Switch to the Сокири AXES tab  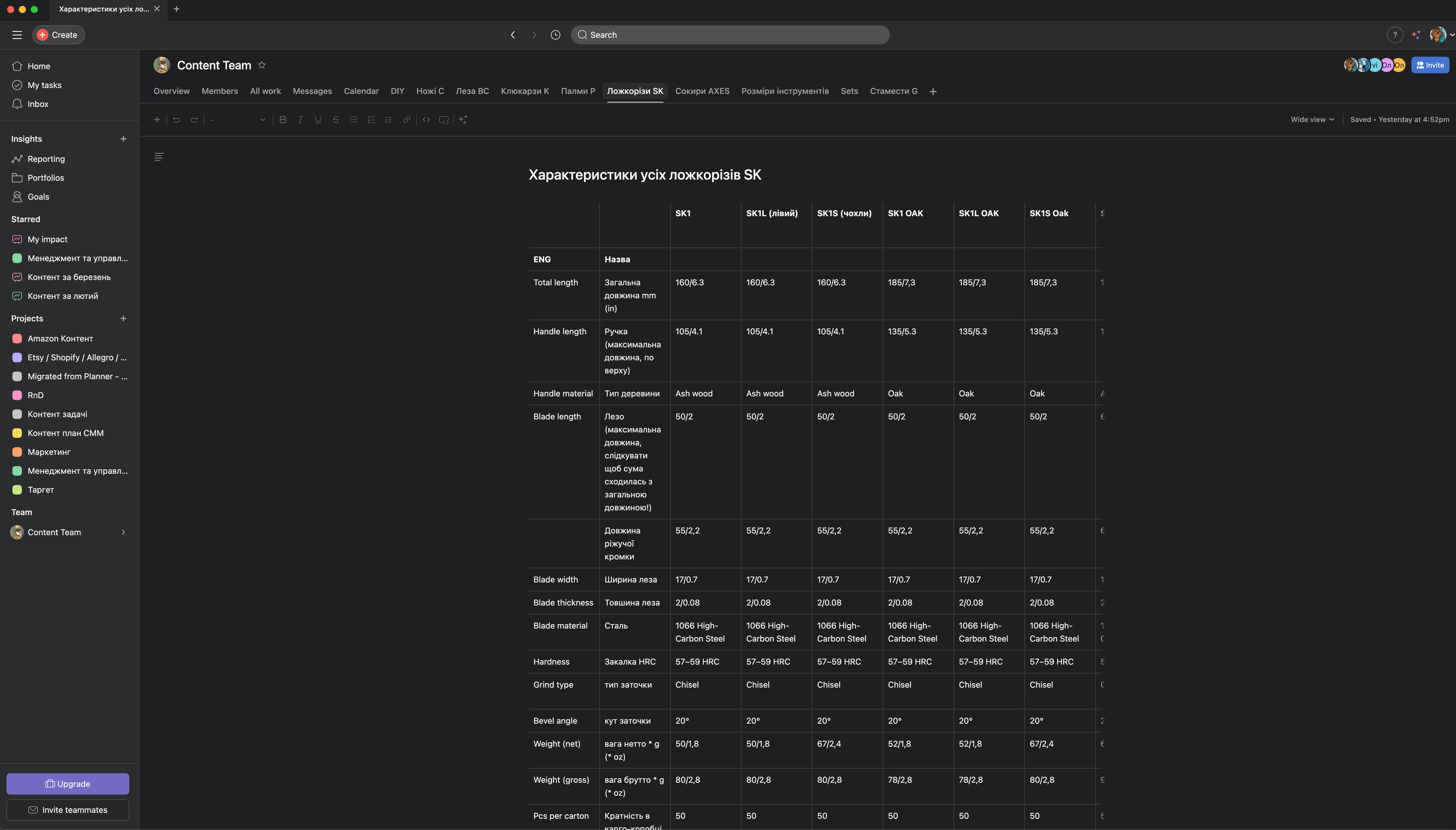click(702, 91)
